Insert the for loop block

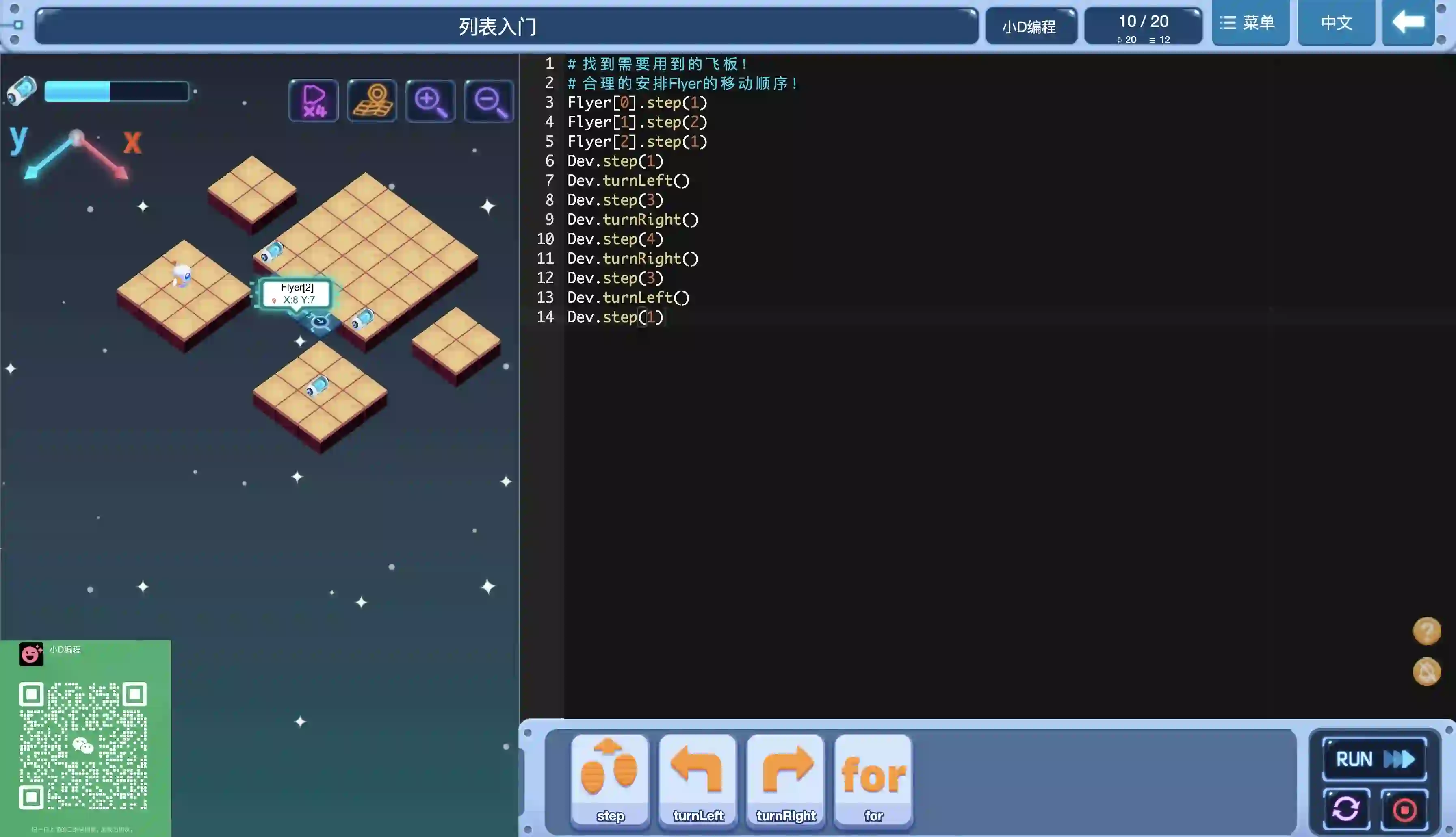pos(873,781)
